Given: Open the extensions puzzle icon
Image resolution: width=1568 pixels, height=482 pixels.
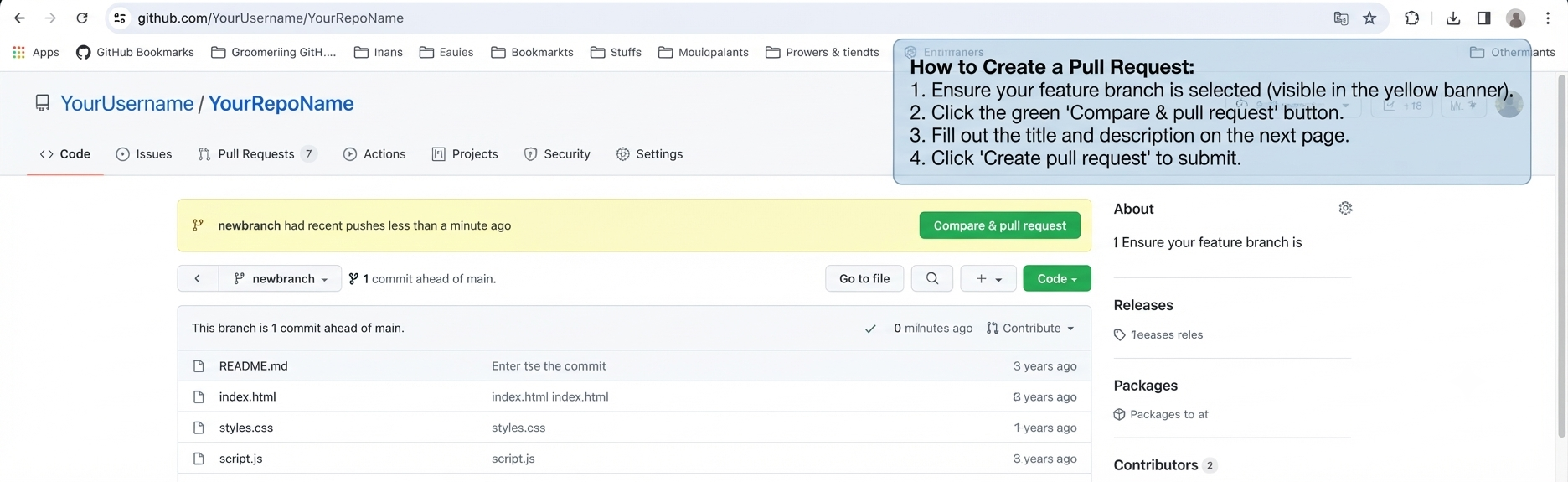Looking at the screenshot, I should click(x=1412, y=18).
